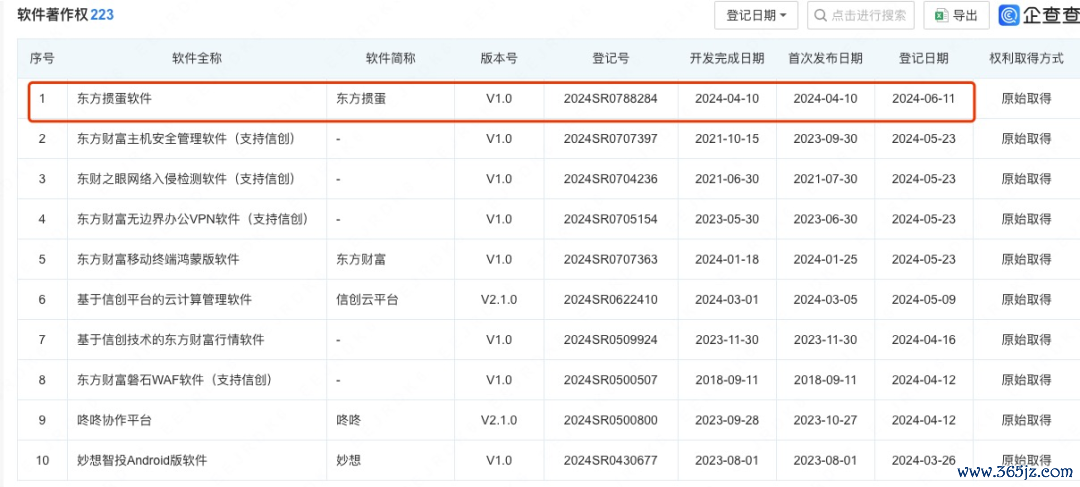1080x487 pixels.
Task: Click the 首次发布日期 column header
Action: point(825,59)
